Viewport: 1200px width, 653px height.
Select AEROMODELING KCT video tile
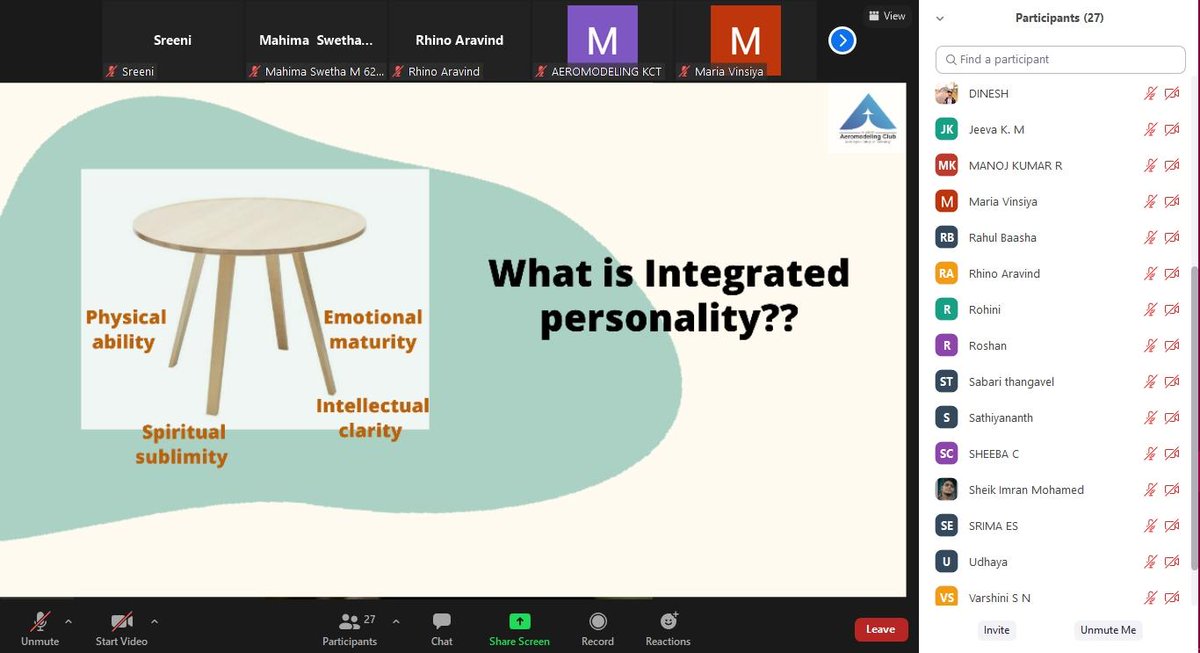(602, 40)
